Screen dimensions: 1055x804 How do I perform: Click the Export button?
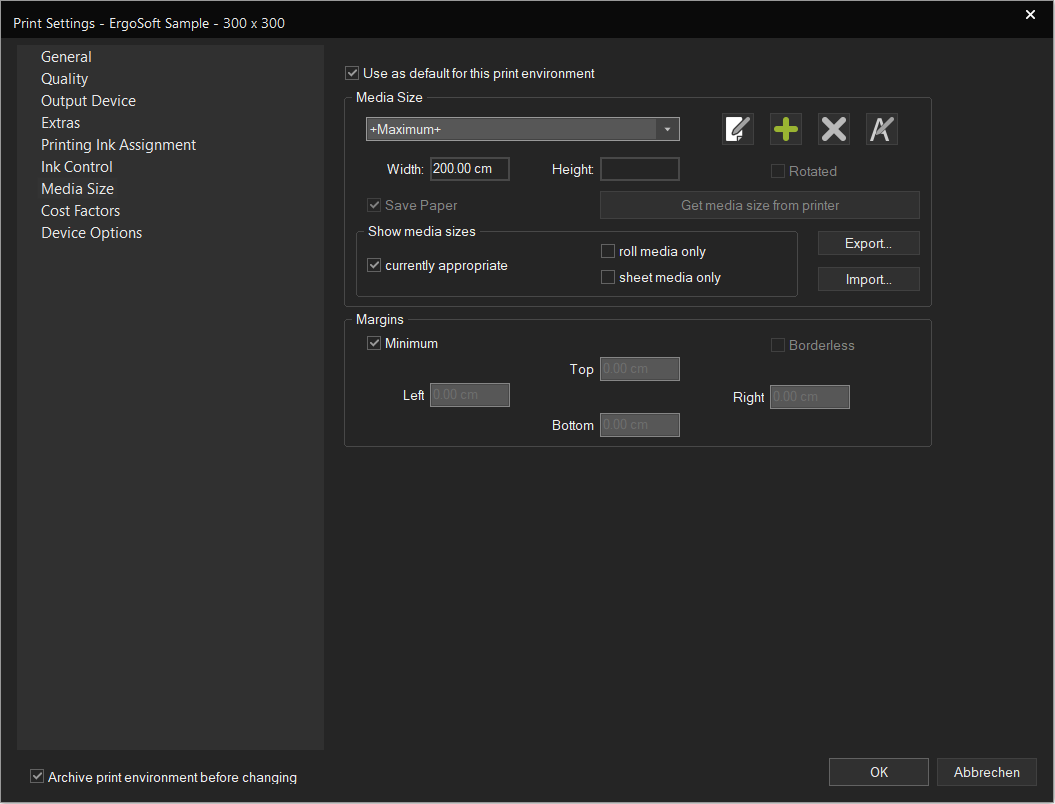pyautogui.click(x=869, y=244)
